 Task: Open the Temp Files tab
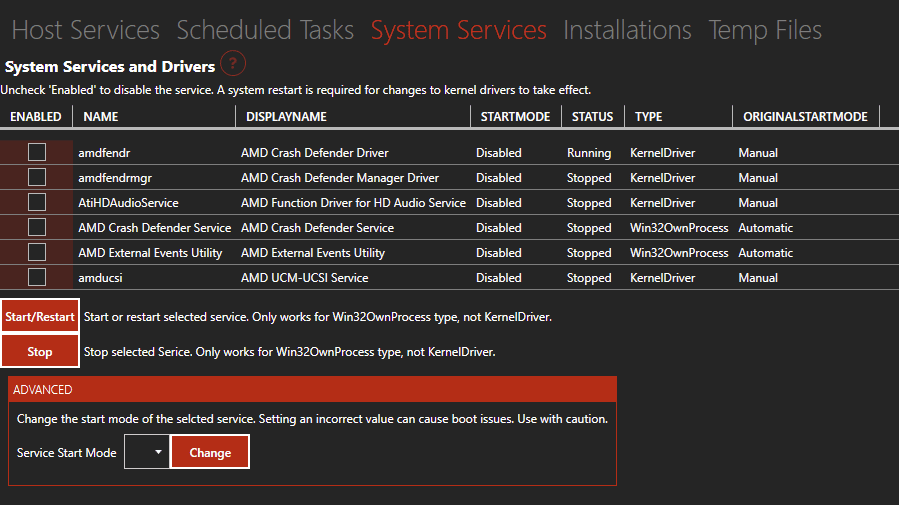click(x=765, y=30)
